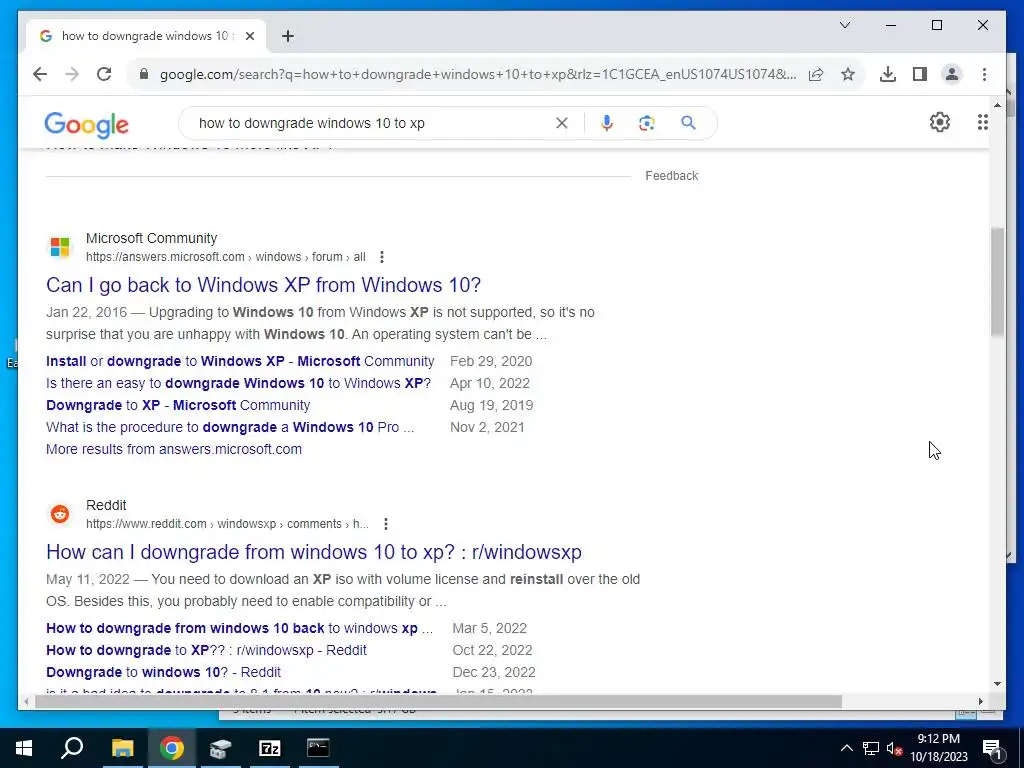
Task: Open Chrome three-dot menu
Action: (x=984, y=74)
